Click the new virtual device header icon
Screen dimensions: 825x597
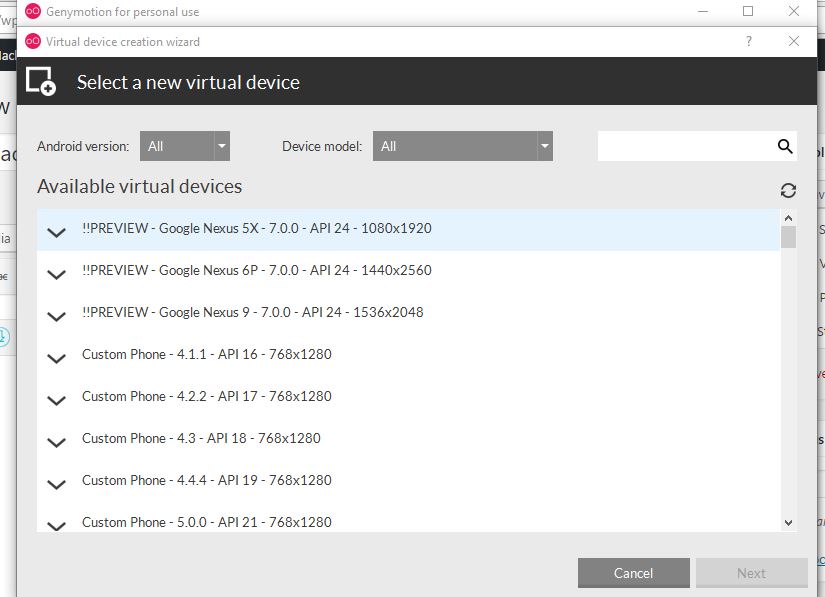[41, 82]
